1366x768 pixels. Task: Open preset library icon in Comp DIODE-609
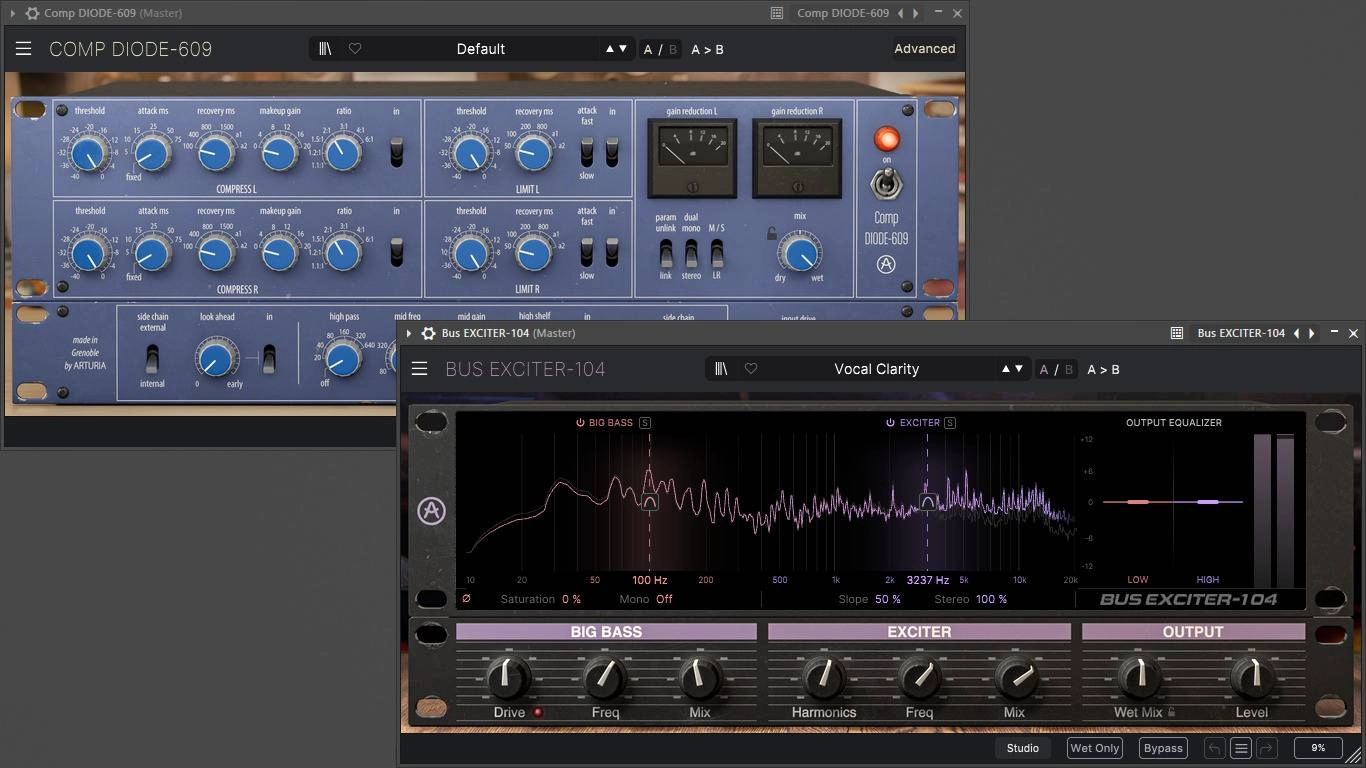325,48
